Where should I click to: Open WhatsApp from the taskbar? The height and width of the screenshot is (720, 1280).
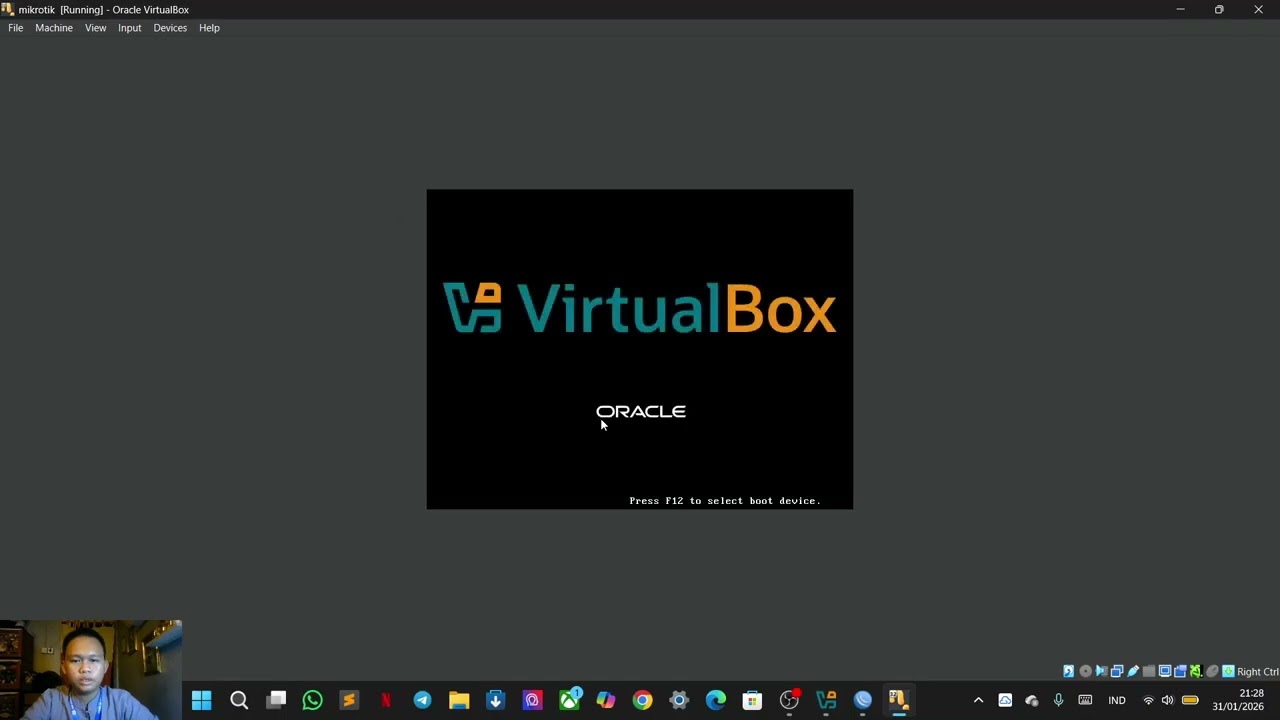click(x=312, y=700)
